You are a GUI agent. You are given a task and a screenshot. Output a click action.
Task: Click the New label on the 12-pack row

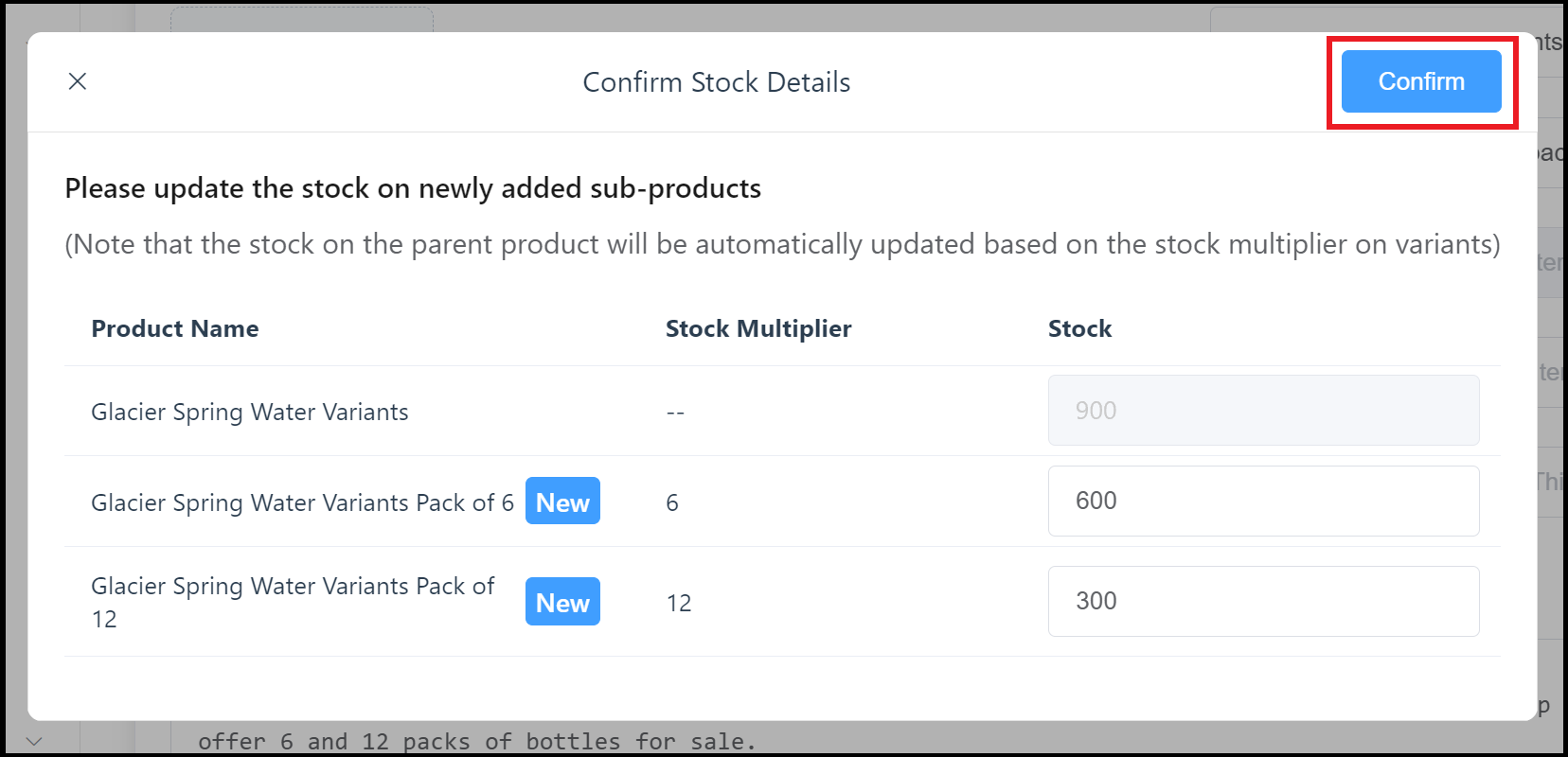coord(562,602)
